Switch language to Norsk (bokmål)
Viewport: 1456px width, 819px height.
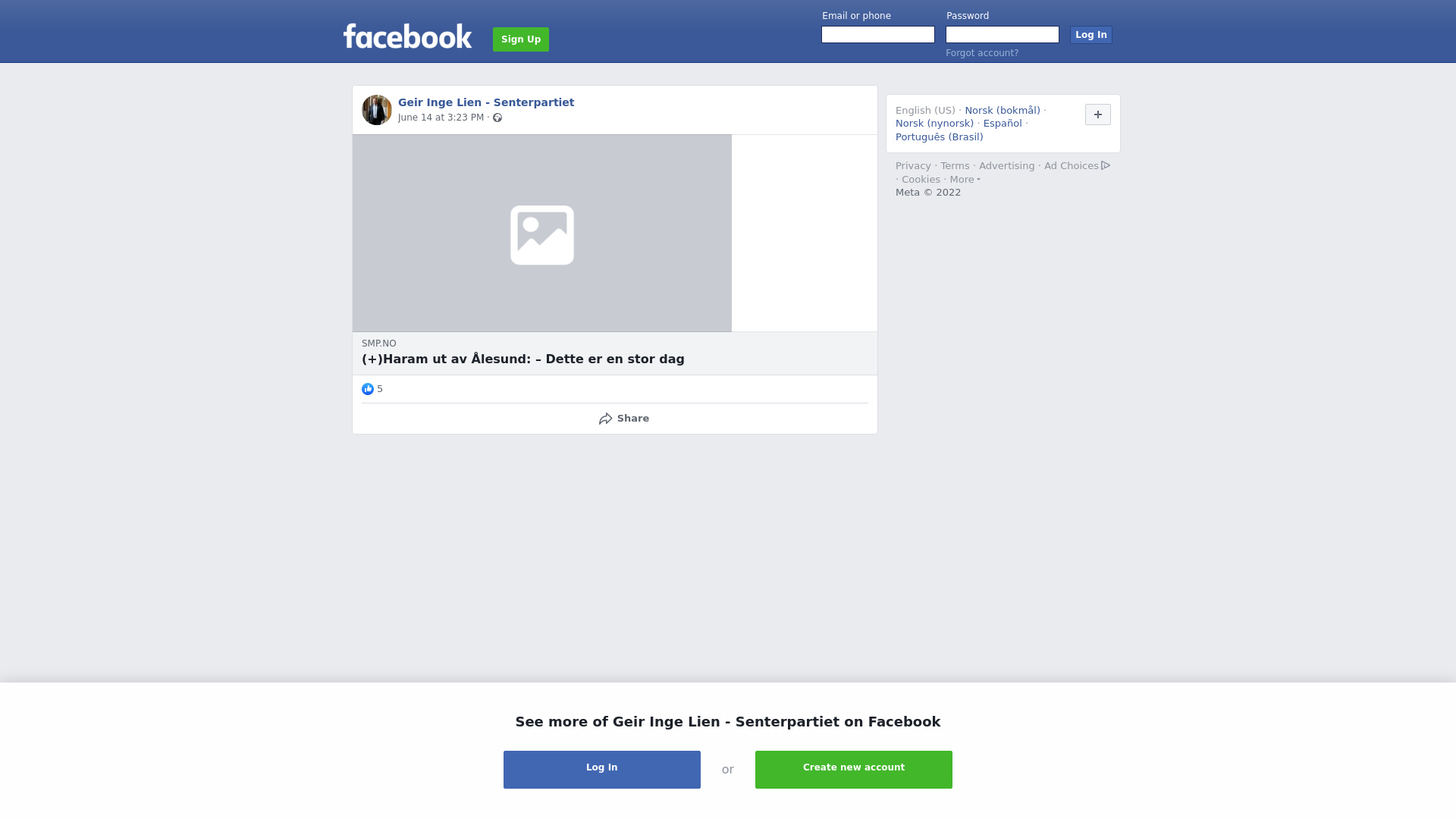tap(1003, 111)
